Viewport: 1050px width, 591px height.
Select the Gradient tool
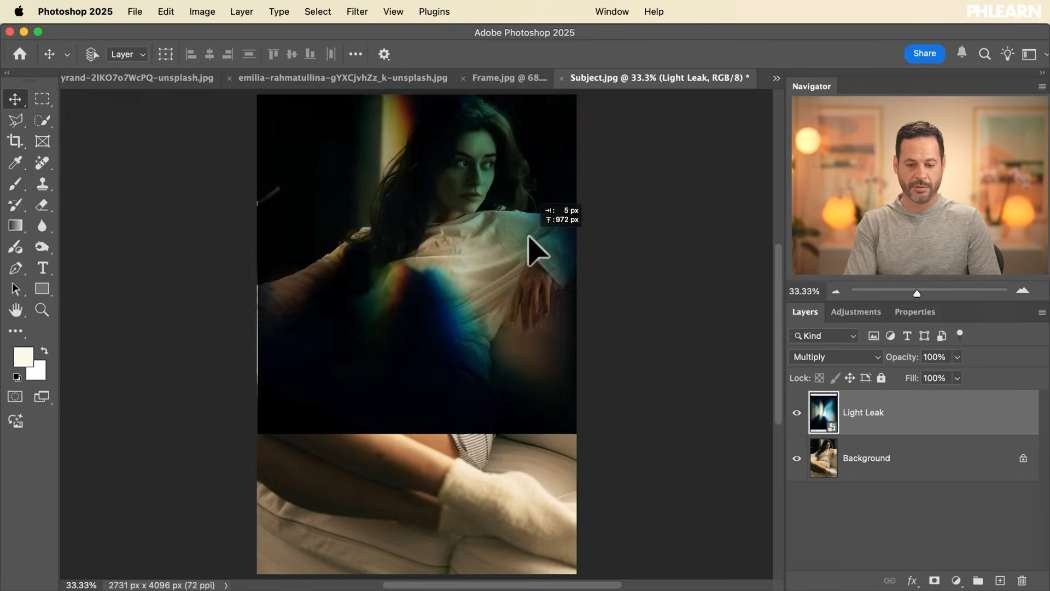click(15, 226)
